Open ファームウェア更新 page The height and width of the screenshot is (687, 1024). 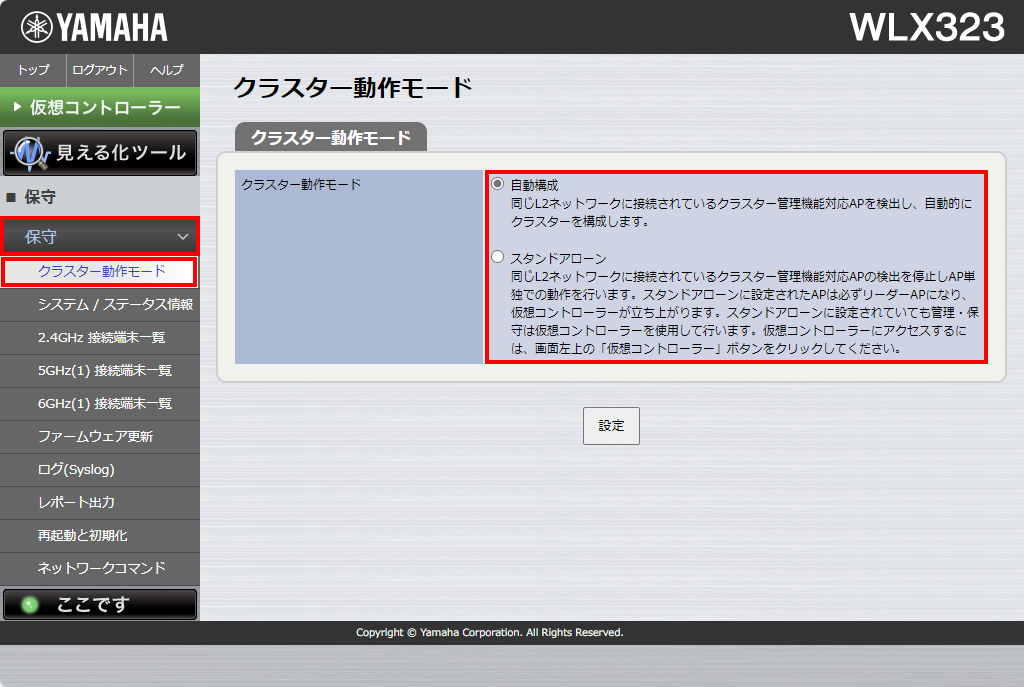[x=95, y=436]
